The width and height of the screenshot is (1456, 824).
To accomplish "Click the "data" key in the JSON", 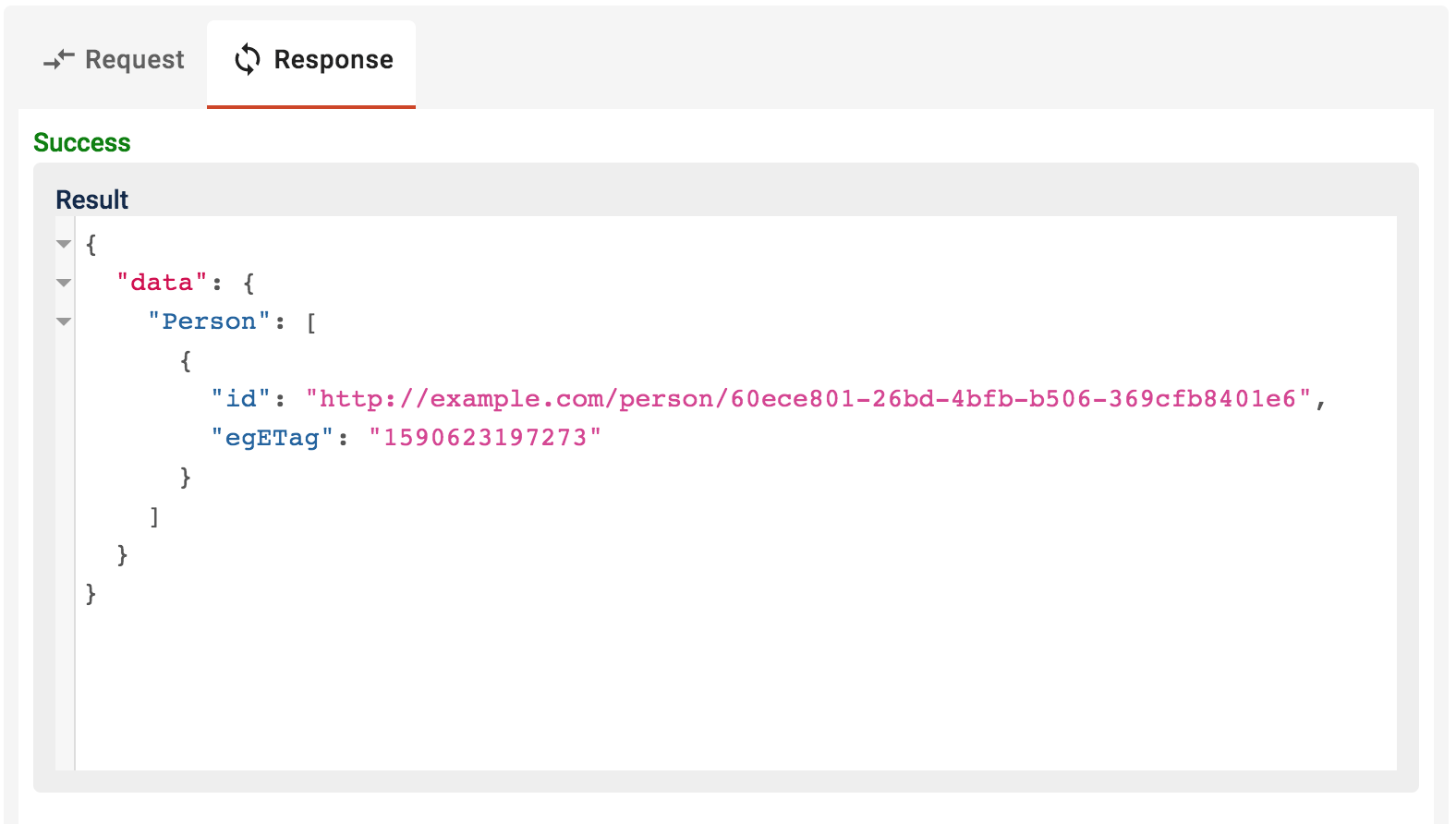I will point(162,283).
